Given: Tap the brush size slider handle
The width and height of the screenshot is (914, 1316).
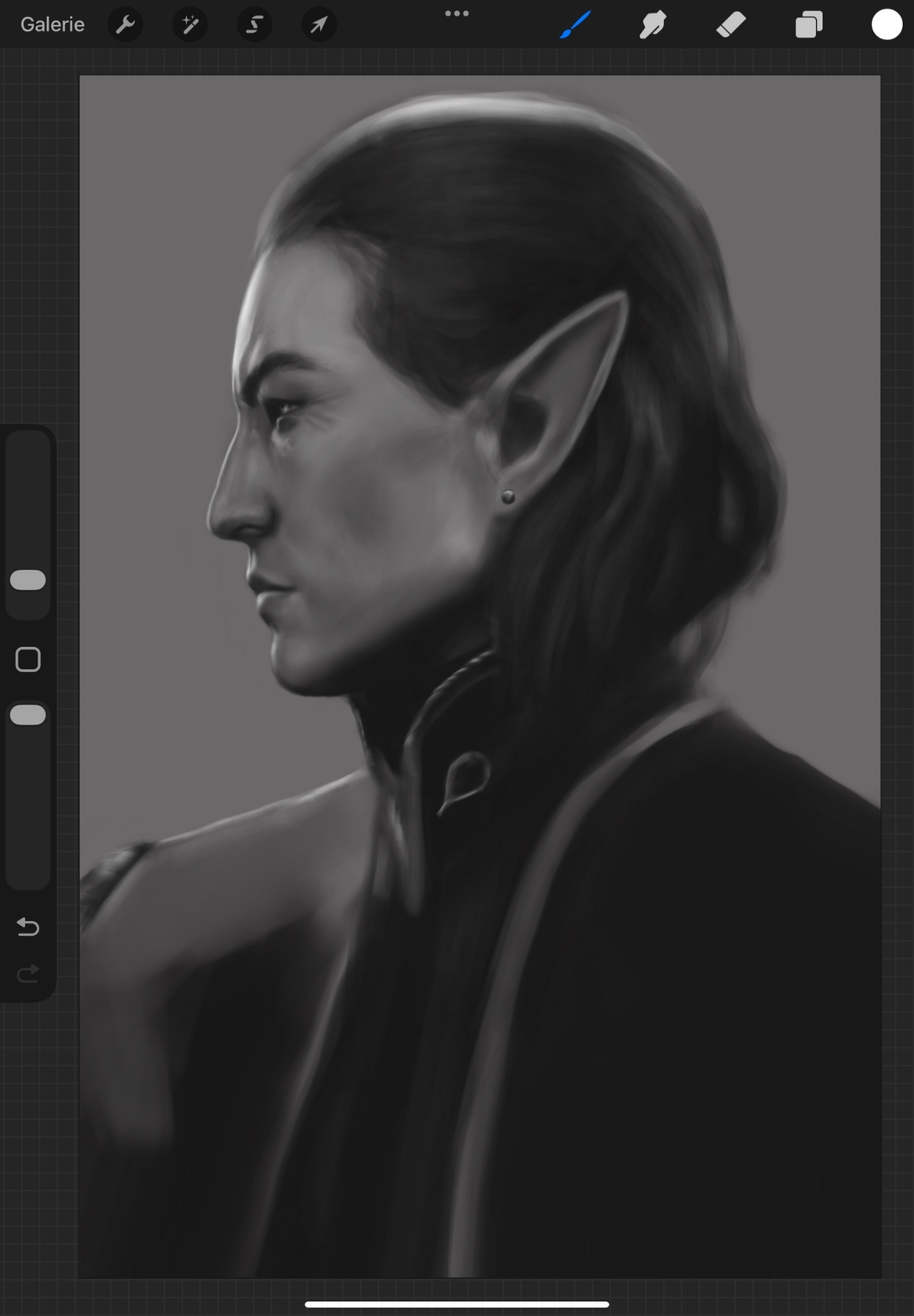Looking at the screenshot, I should pos(28,580).
